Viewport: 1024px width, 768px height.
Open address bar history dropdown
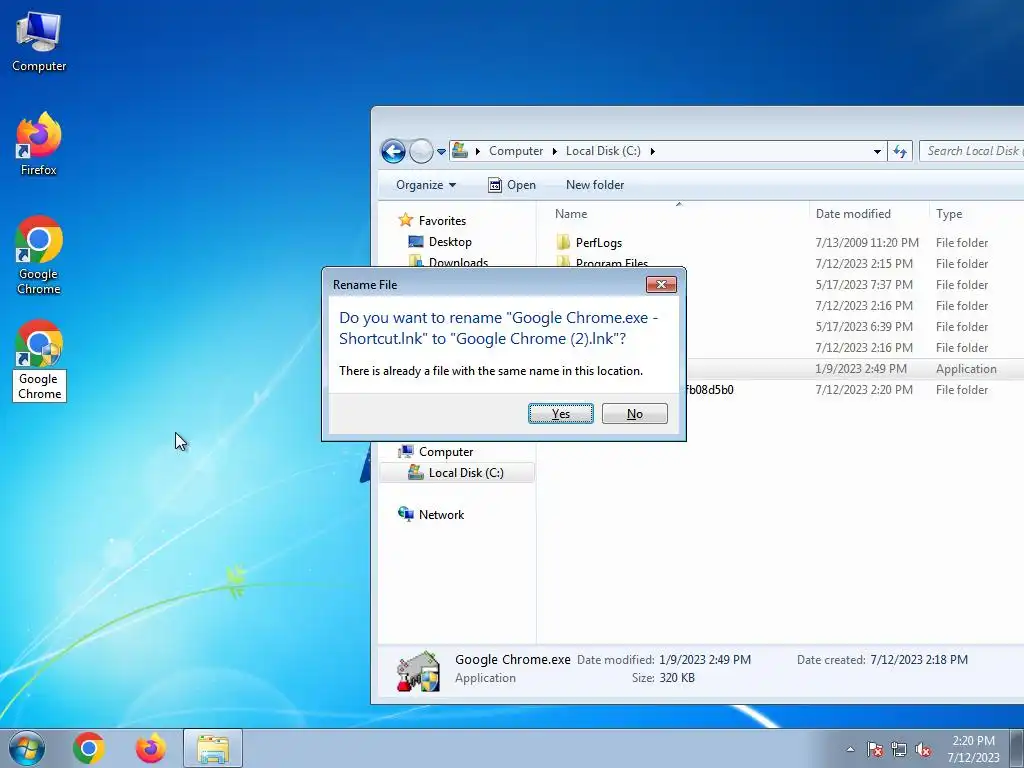[877, 152]
